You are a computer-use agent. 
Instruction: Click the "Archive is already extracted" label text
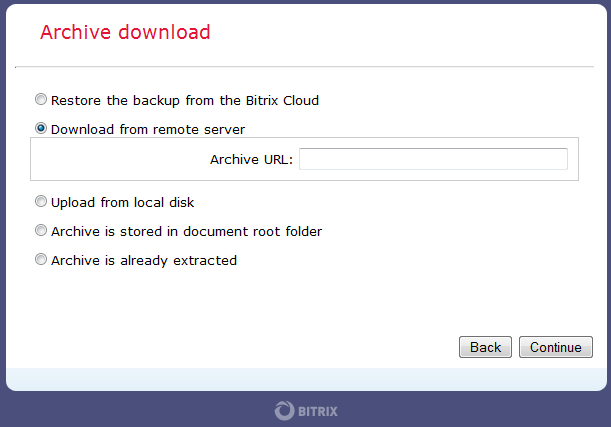pos(144,261)
